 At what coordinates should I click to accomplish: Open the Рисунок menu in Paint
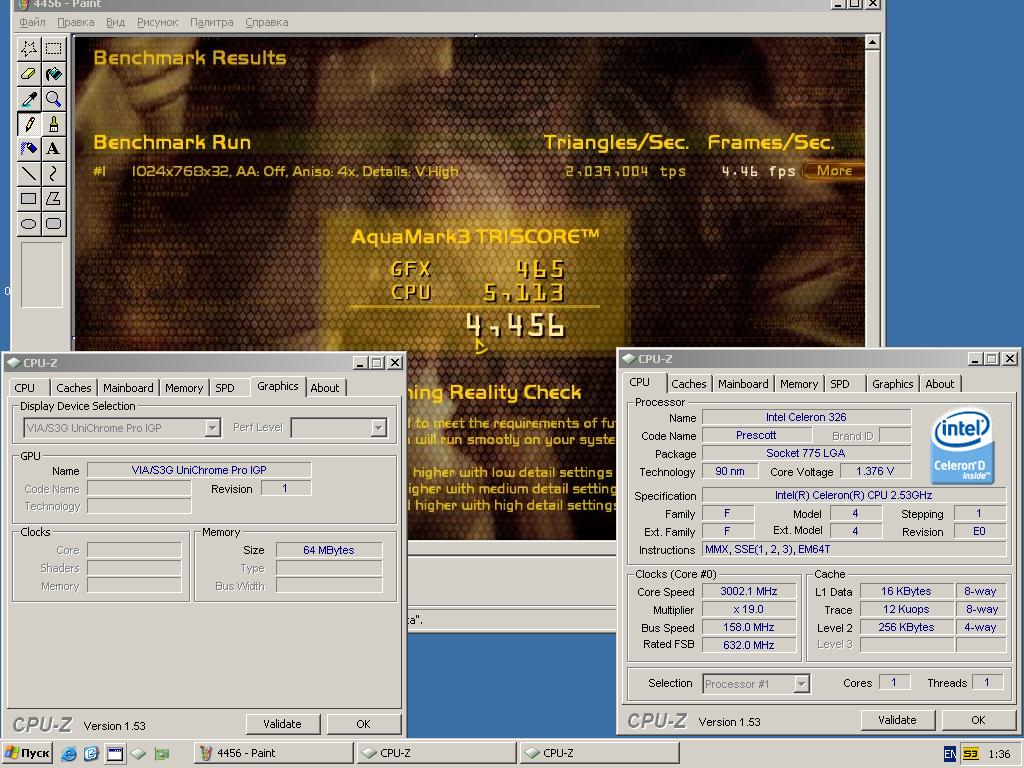point(157,22)
